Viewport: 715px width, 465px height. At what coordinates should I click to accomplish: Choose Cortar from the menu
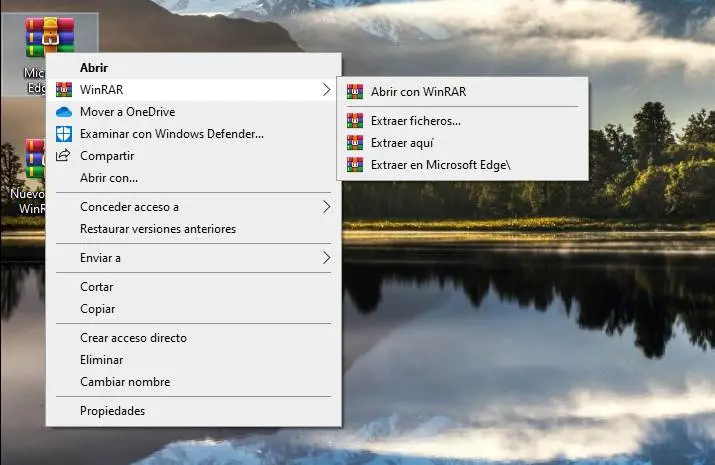194,287
